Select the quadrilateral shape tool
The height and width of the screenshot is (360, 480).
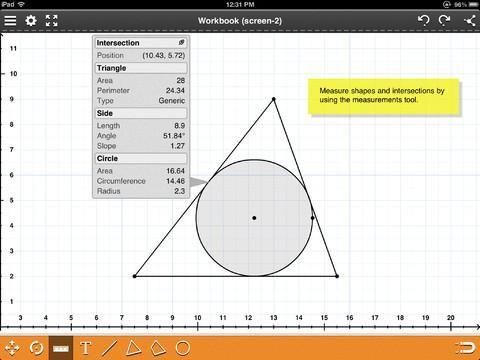click(158, 348)
